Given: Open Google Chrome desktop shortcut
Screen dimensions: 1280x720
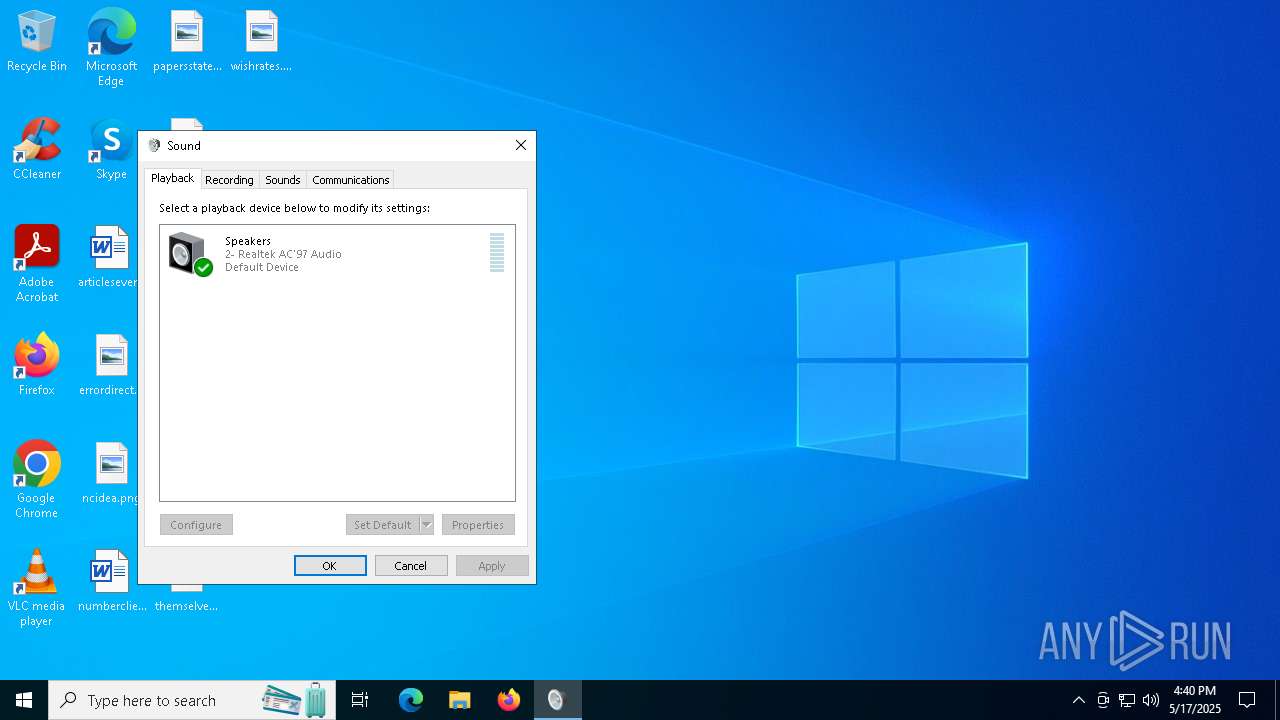Looking at the screenshot, I should pyautogui.click(x=37, y=479).
